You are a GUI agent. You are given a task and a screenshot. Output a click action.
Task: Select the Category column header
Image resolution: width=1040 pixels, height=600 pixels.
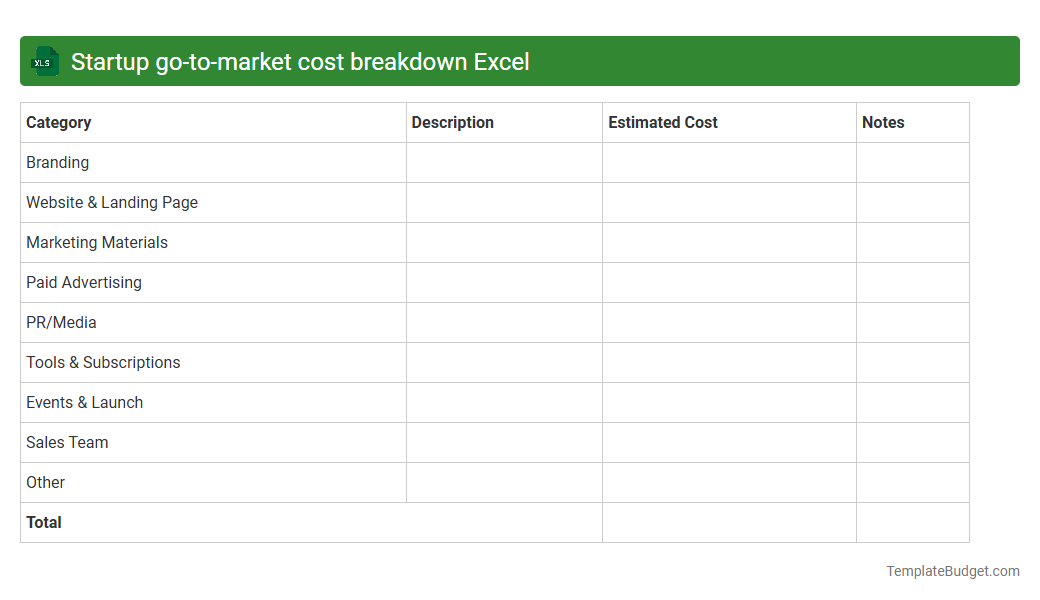pos(58,122)
